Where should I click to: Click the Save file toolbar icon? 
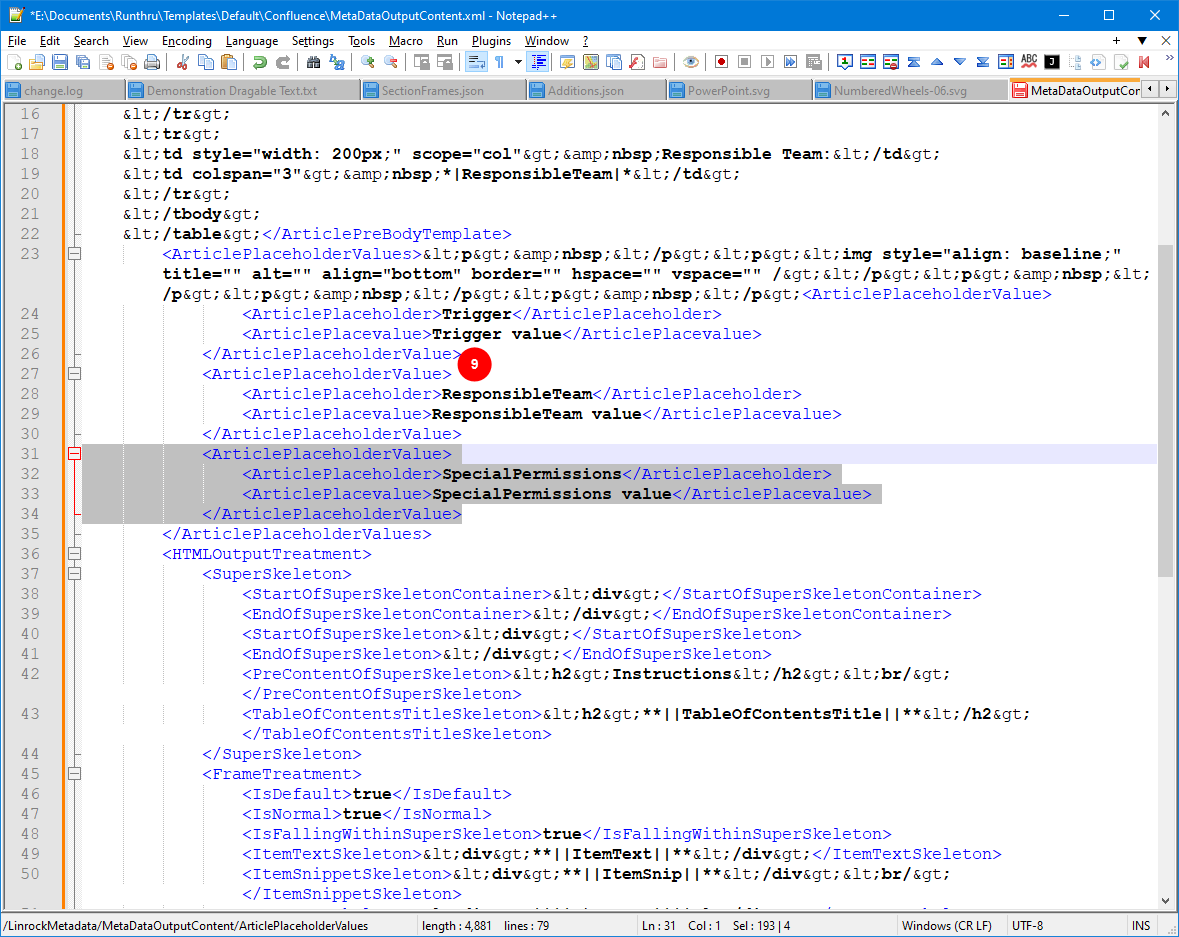click(60, 62)
